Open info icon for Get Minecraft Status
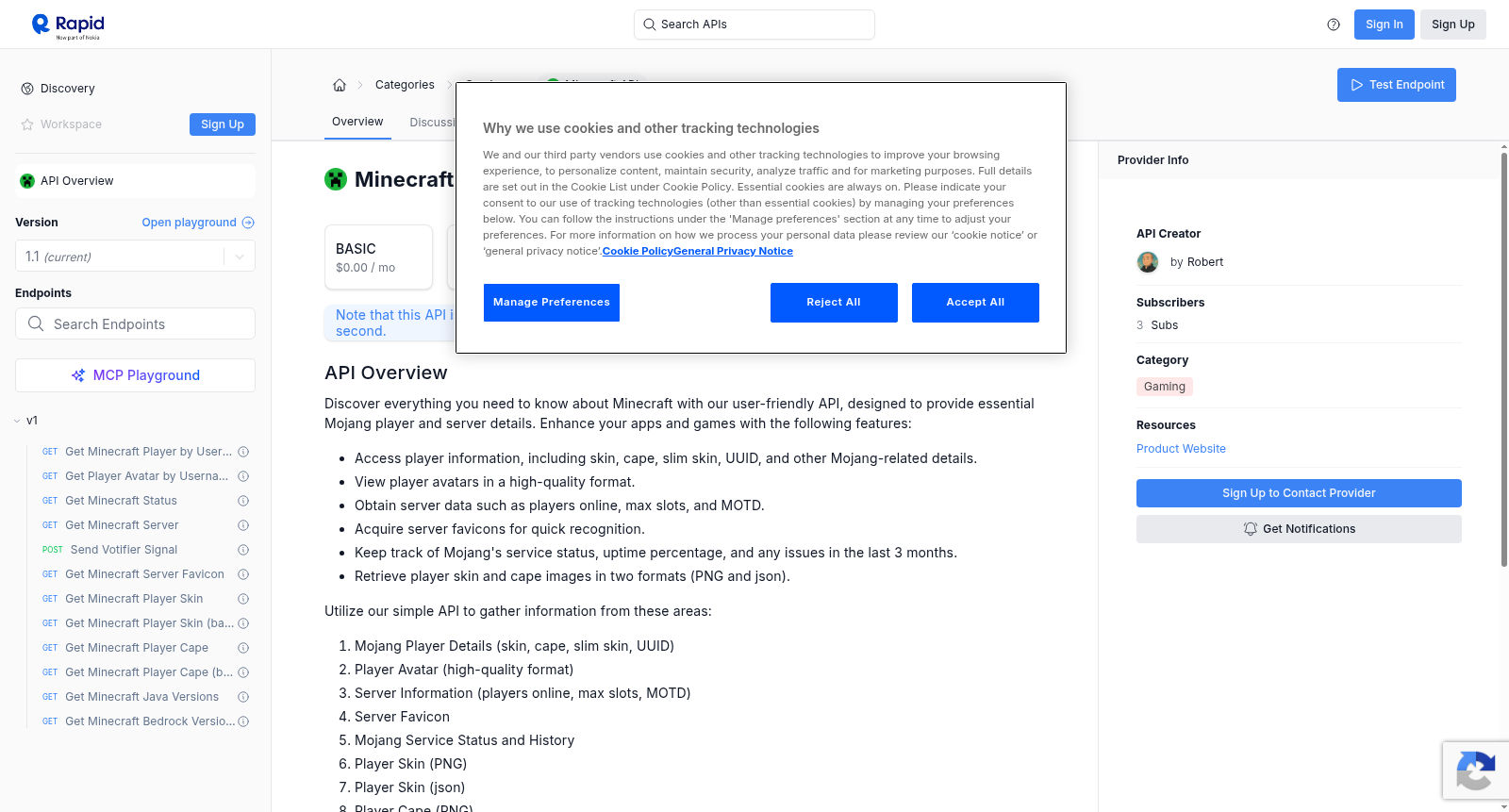The height and width of the screenshot is (812, 1509). [243, 501]
